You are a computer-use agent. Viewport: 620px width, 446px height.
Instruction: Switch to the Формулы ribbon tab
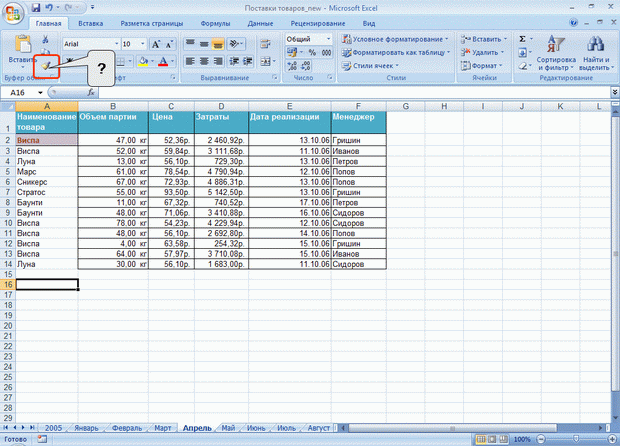click(x=215, y=23)
